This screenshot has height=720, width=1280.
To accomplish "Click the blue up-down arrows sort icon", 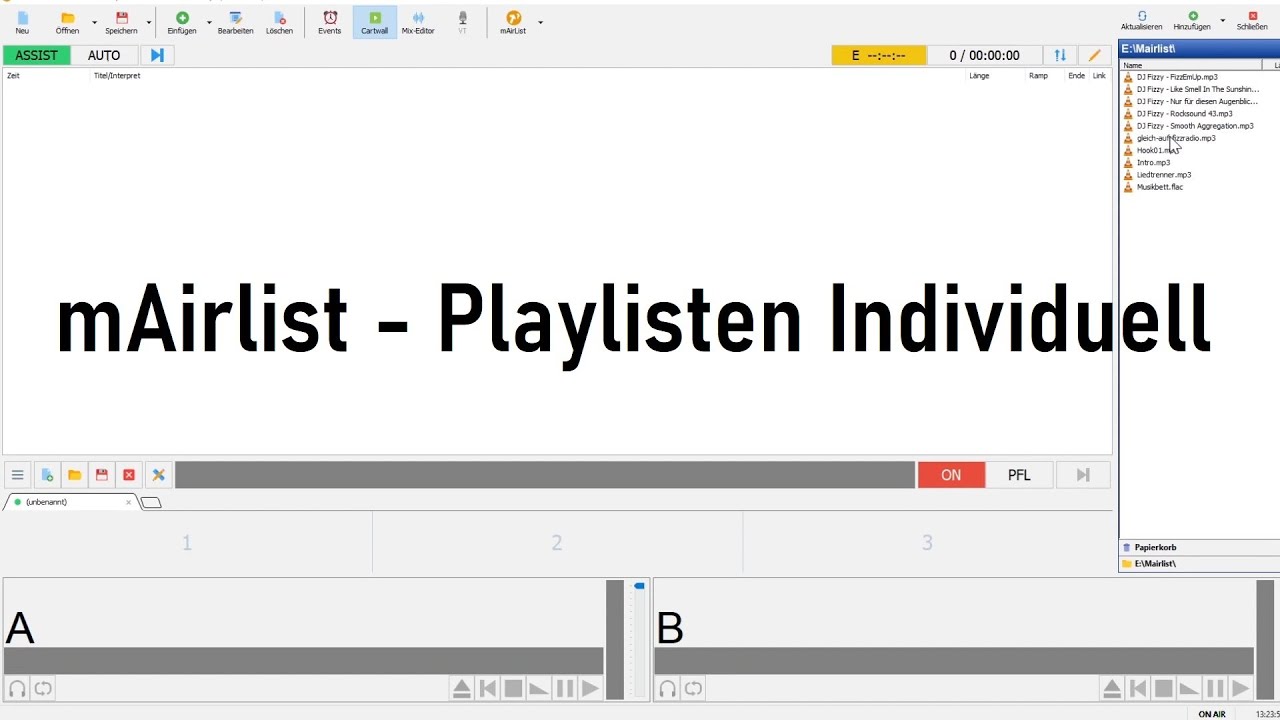I will point(1060,55).
